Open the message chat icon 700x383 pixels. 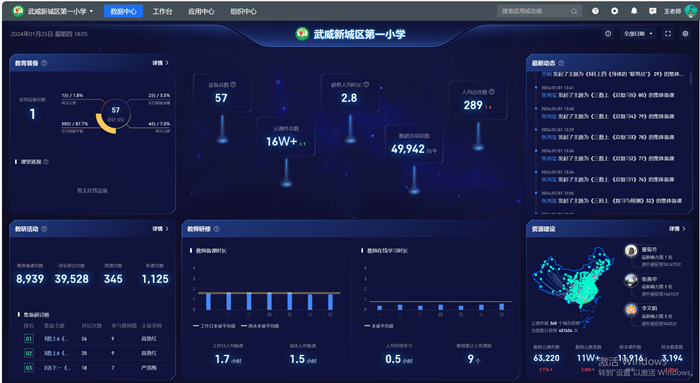click(653, 11)
